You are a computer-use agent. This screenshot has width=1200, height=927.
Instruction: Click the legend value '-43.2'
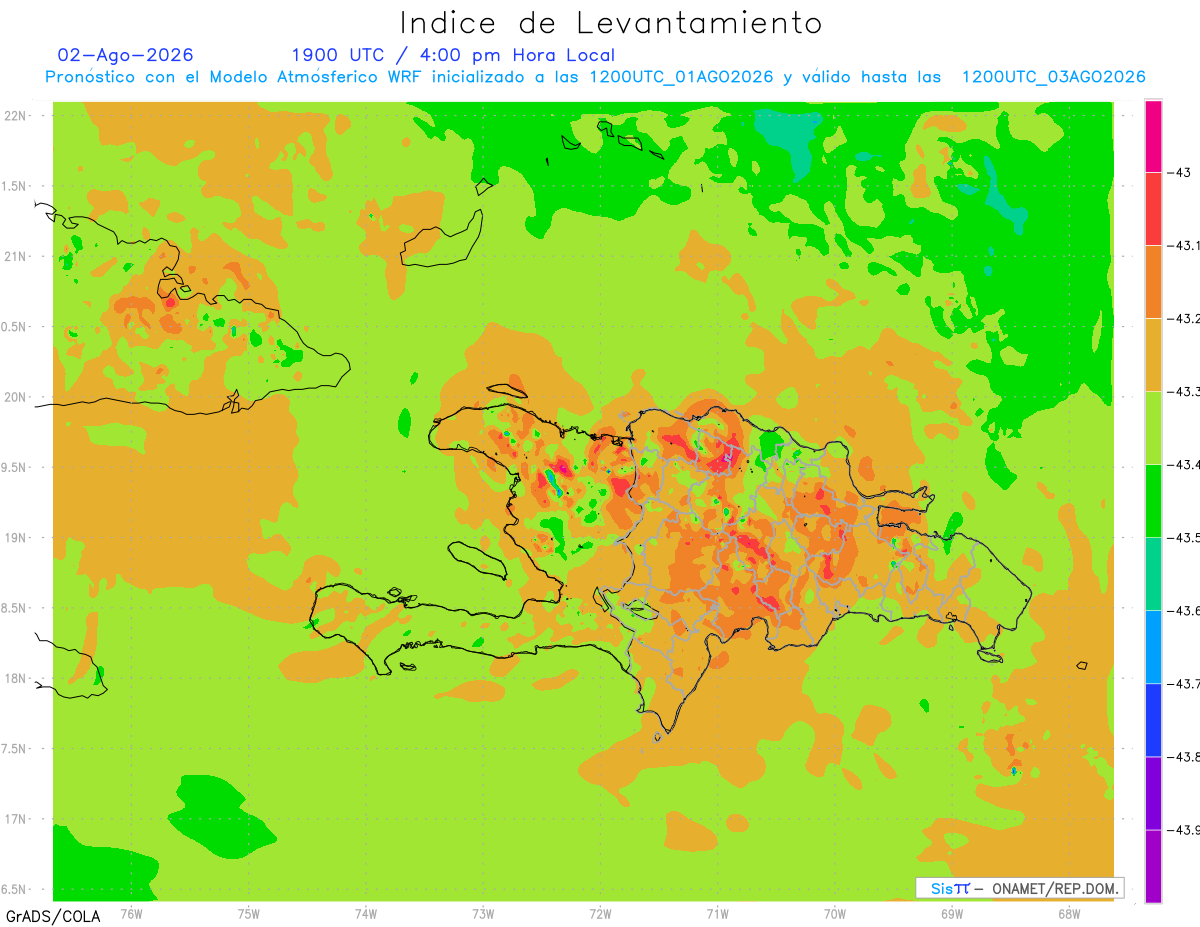[1184, 318]
